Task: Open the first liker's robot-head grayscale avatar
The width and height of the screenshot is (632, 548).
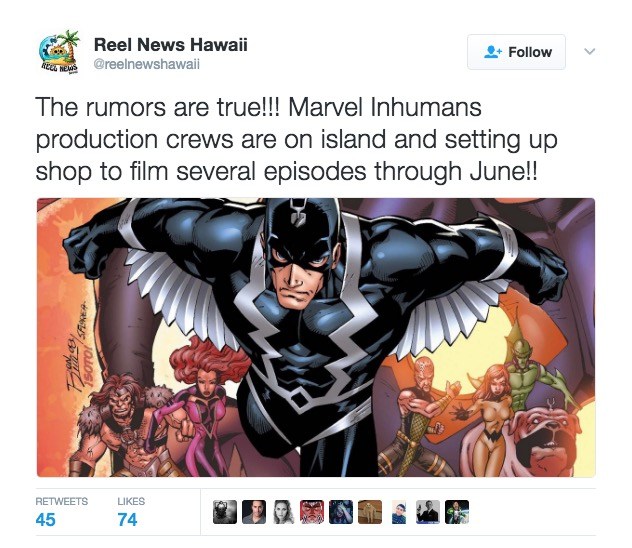Action: point(225,512)
